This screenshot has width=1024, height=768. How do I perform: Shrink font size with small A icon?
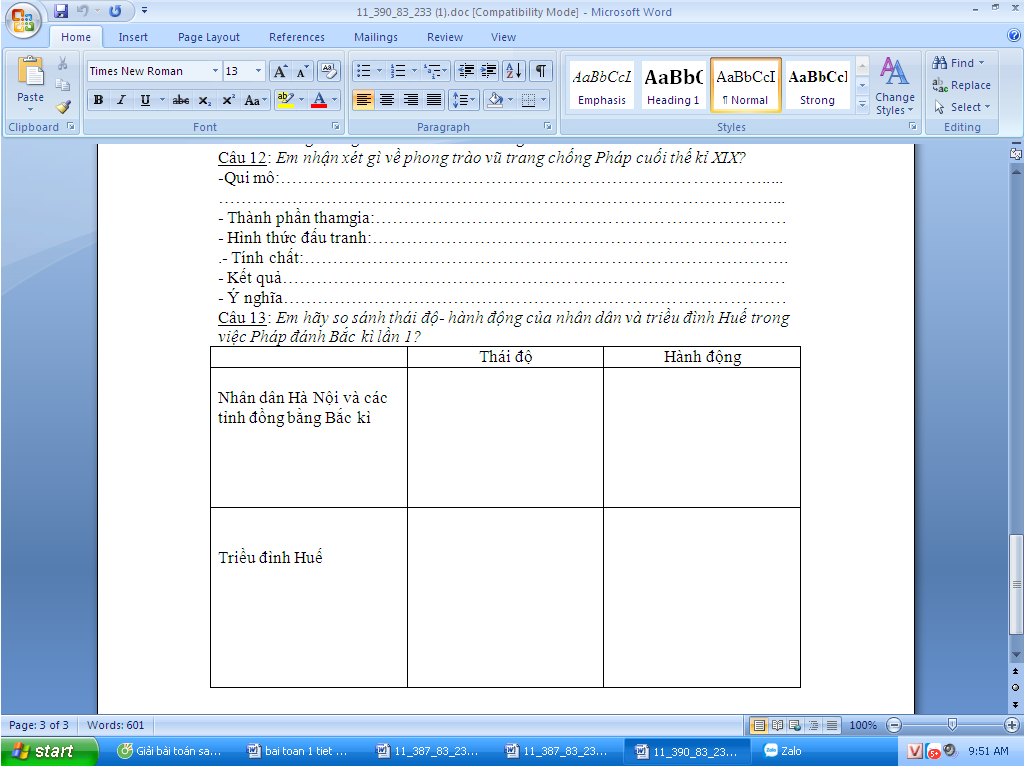tap(302, 71)
